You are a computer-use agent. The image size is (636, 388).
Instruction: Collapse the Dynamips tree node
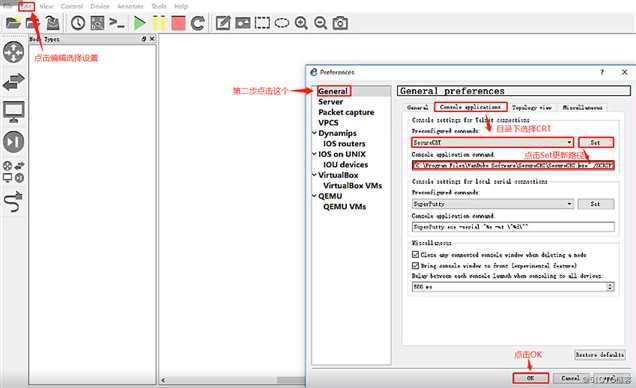click(314, 133)
